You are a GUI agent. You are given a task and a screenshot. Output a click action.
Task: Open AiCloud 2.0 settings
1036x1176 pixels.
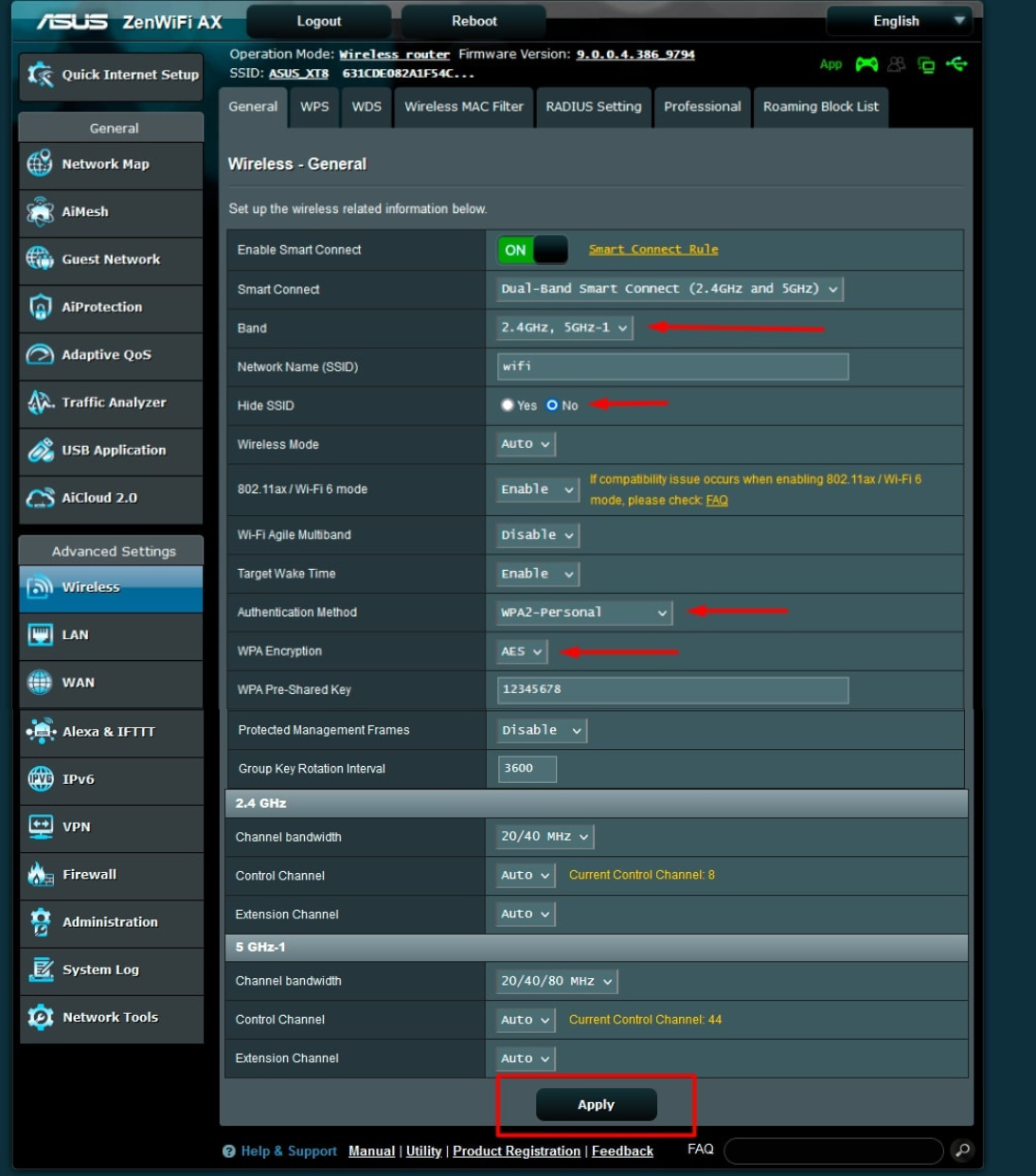tap(98, 497)
